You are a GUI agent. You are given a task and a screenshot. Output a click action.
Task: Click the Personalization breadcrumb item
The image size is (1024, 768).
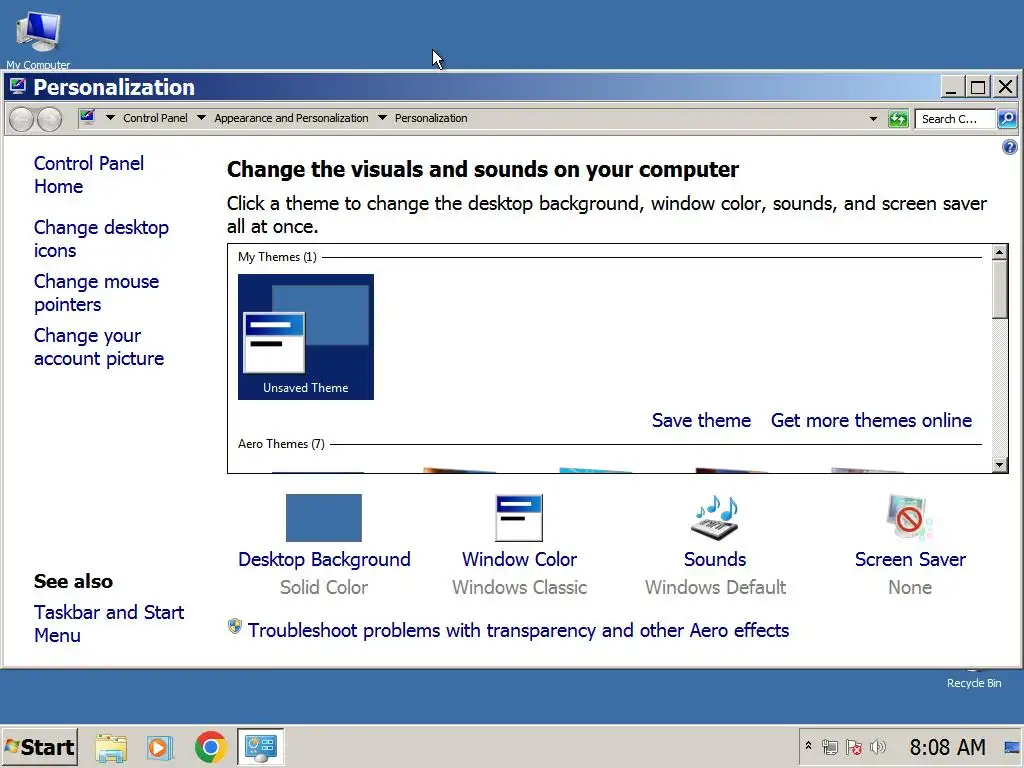[x=431, y=118]
